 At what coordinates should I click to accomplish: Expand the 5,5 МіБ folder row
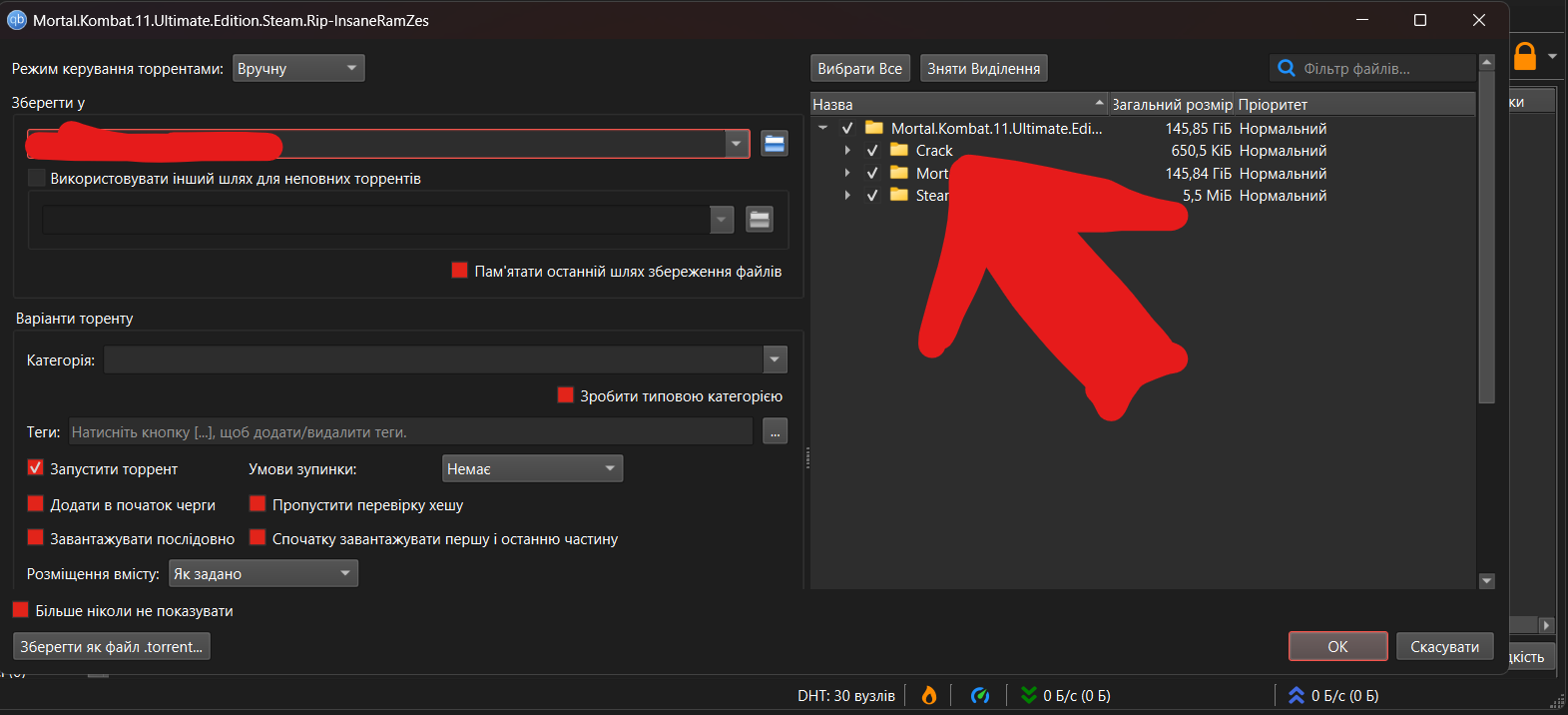point(847,196)
